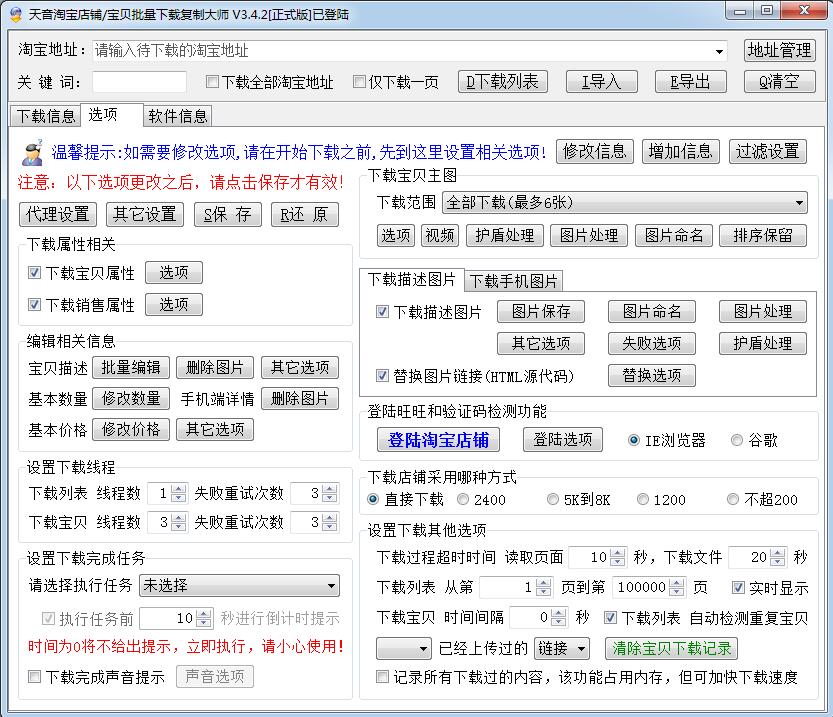
Task: Open 增加信息 button
Action: coord(681,152)
